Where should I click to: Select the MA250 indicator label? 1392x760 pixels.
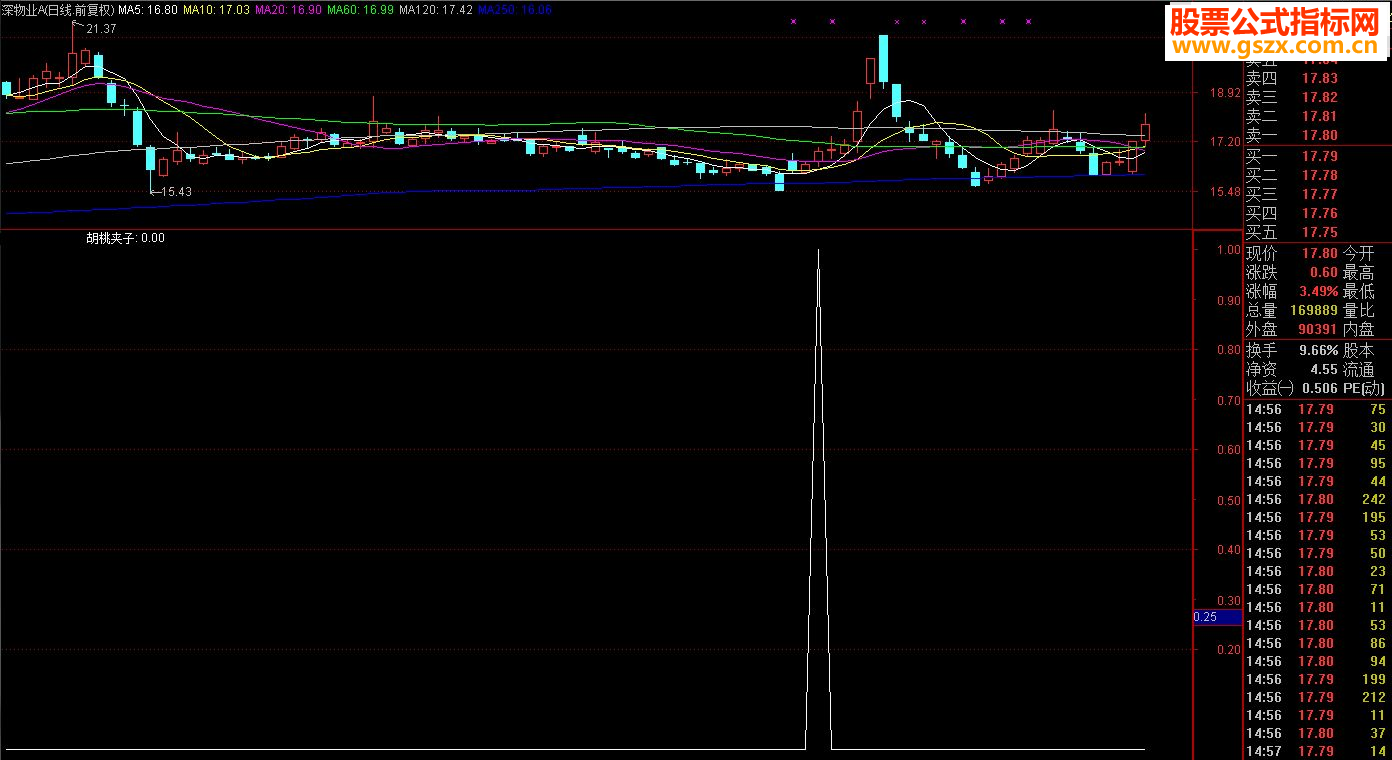click(x=514, y=9)
